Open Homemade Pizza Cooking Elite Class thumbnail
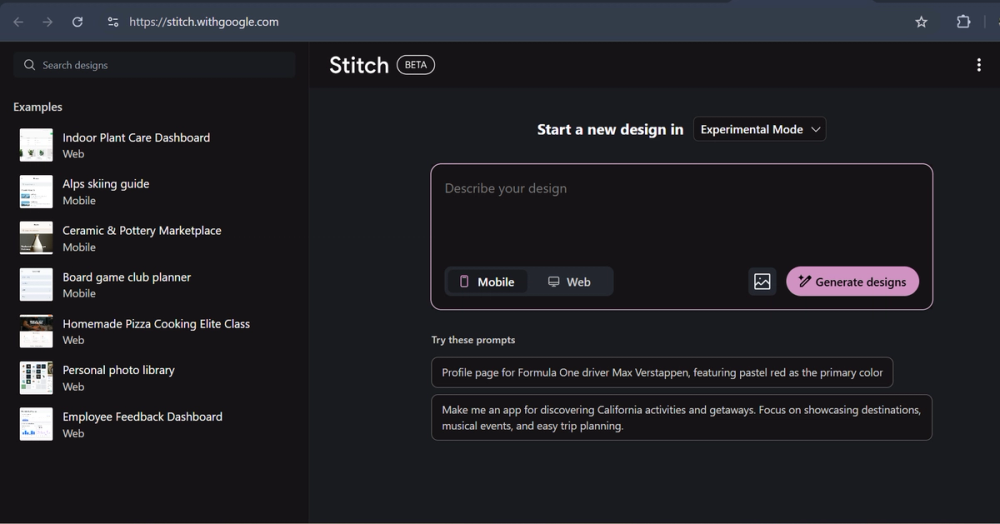 point(36,331)
